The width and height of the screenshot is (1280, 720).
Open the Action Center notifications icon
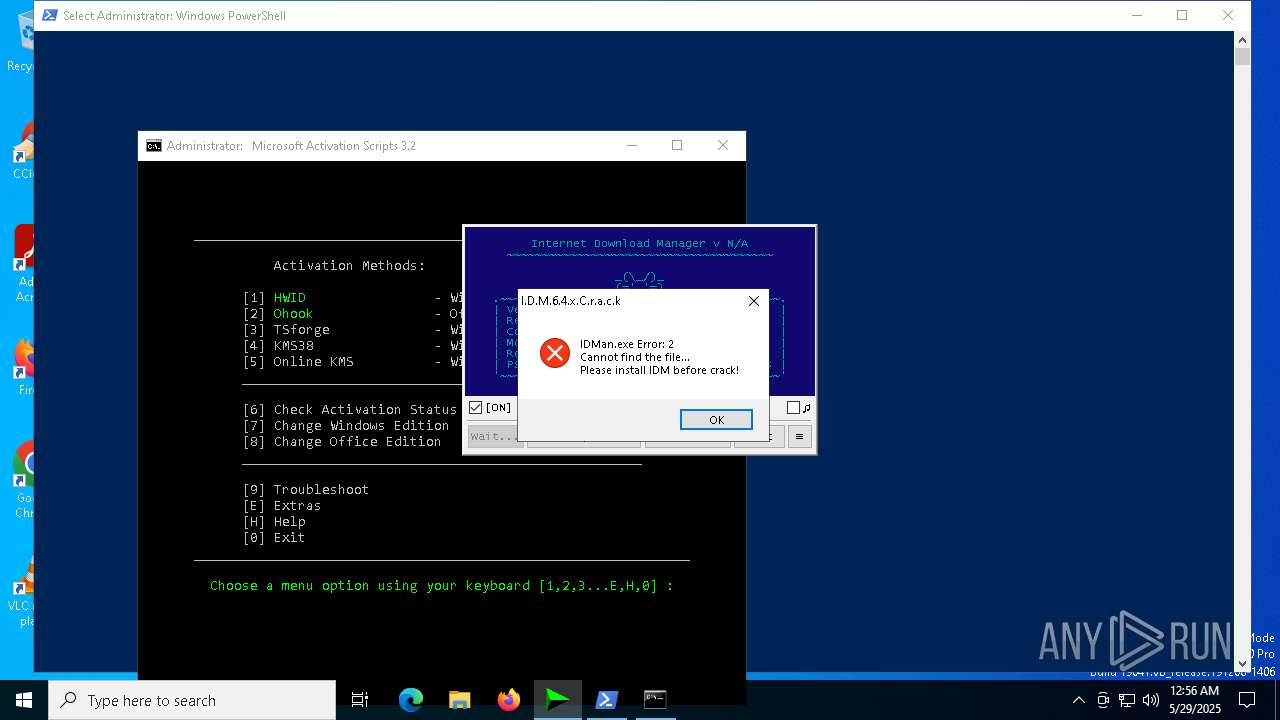(x=1247, y=700)
